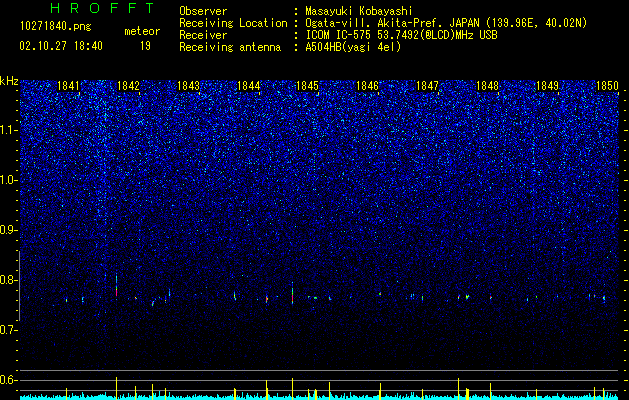Click the tall red echo between 1841 and 1842
This screenshot has height=400, width=629.
pyautogui.click(x=116, y=286)
